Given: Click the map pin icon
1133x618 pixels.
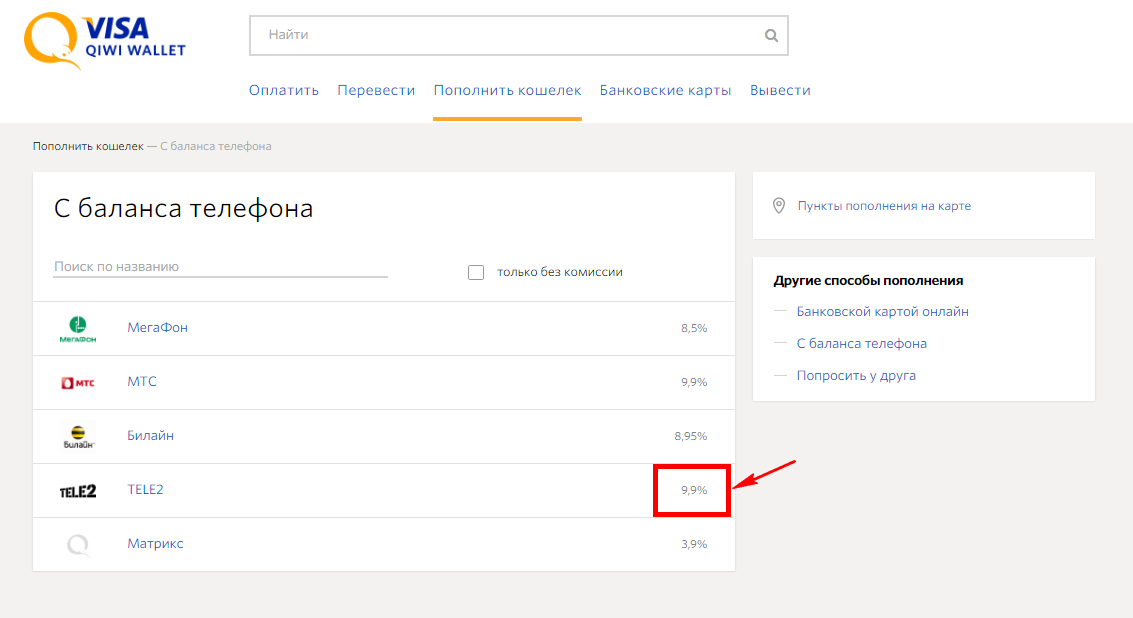Looking at the screenshot, I should point(779,206).
